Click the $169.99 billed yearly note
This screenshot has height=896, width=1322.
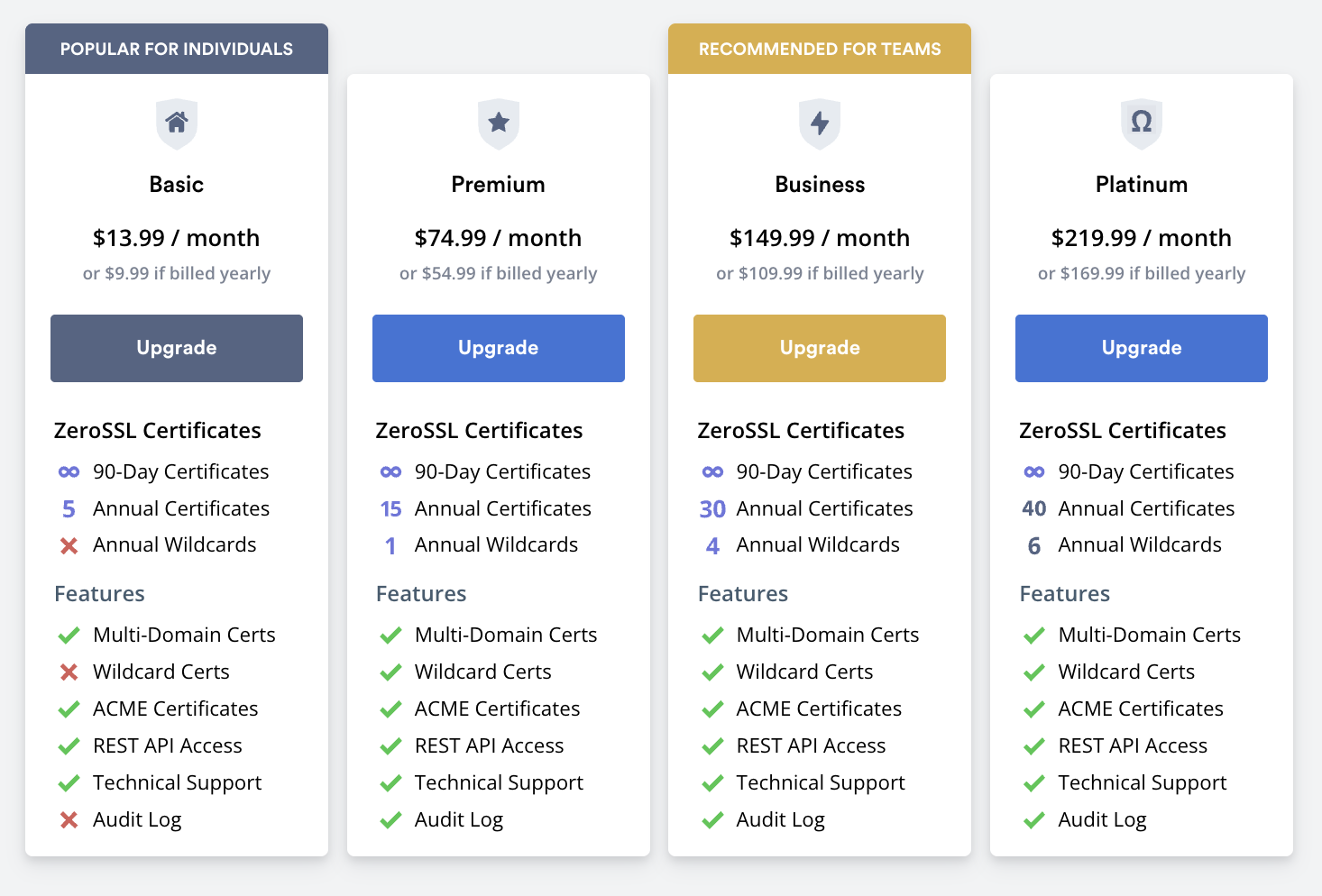1142,273
